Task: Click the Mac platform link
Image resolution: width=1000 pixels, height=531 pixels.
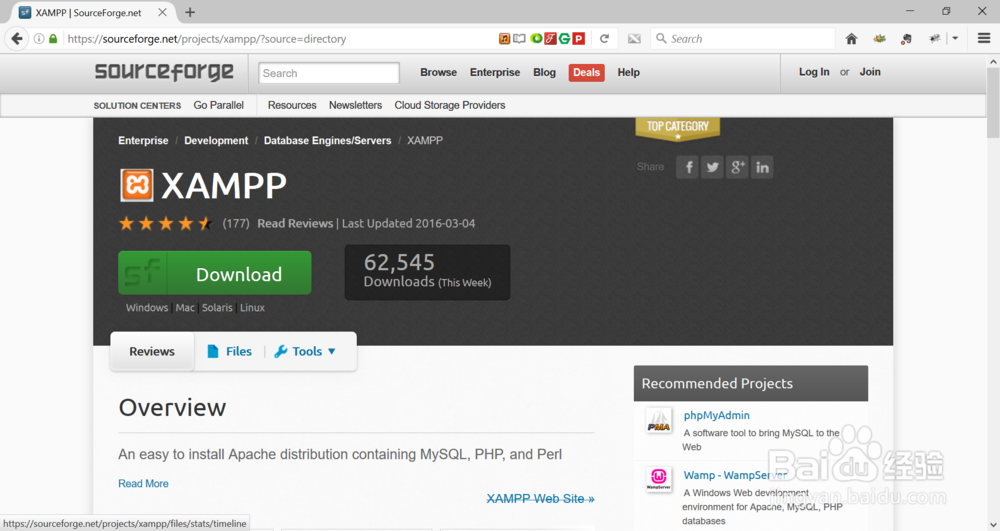Action: tap(185, 307)
